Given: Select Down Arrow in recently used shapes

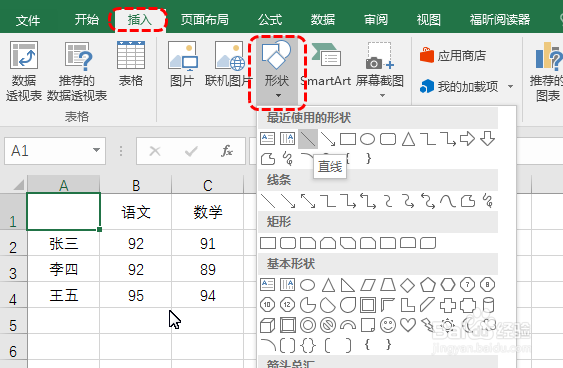Looking at the screenshot, I should [x=488, y=139].
